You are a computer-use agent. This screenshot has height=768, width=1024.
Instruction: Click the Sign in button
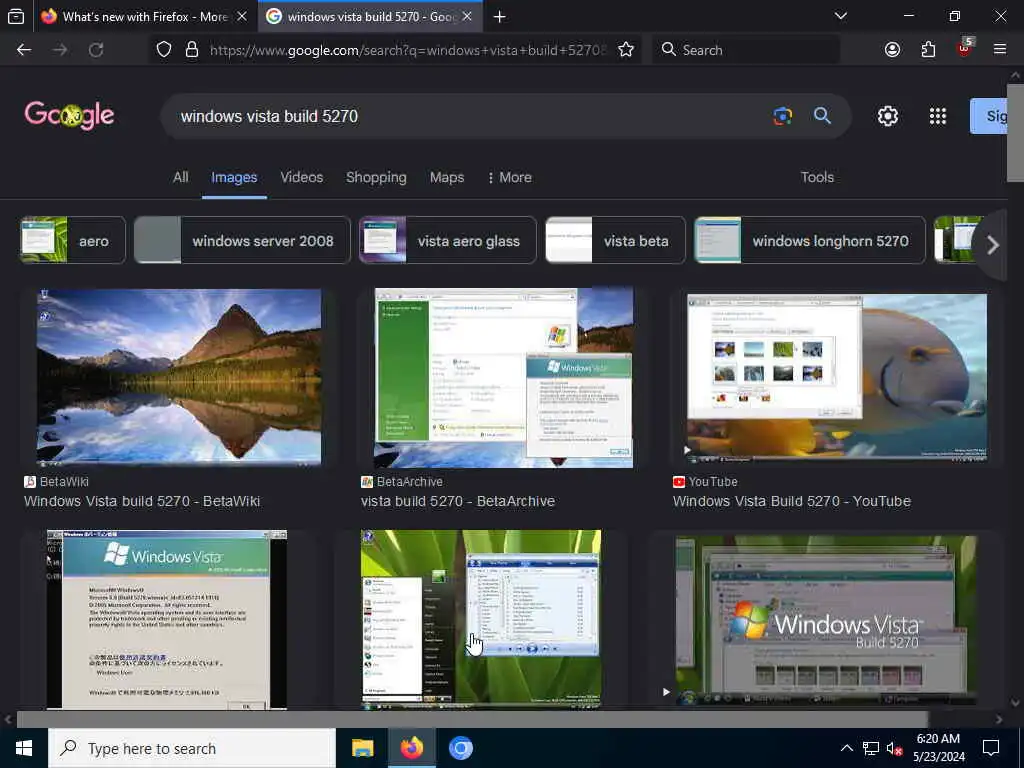click(x=989, y=116)
